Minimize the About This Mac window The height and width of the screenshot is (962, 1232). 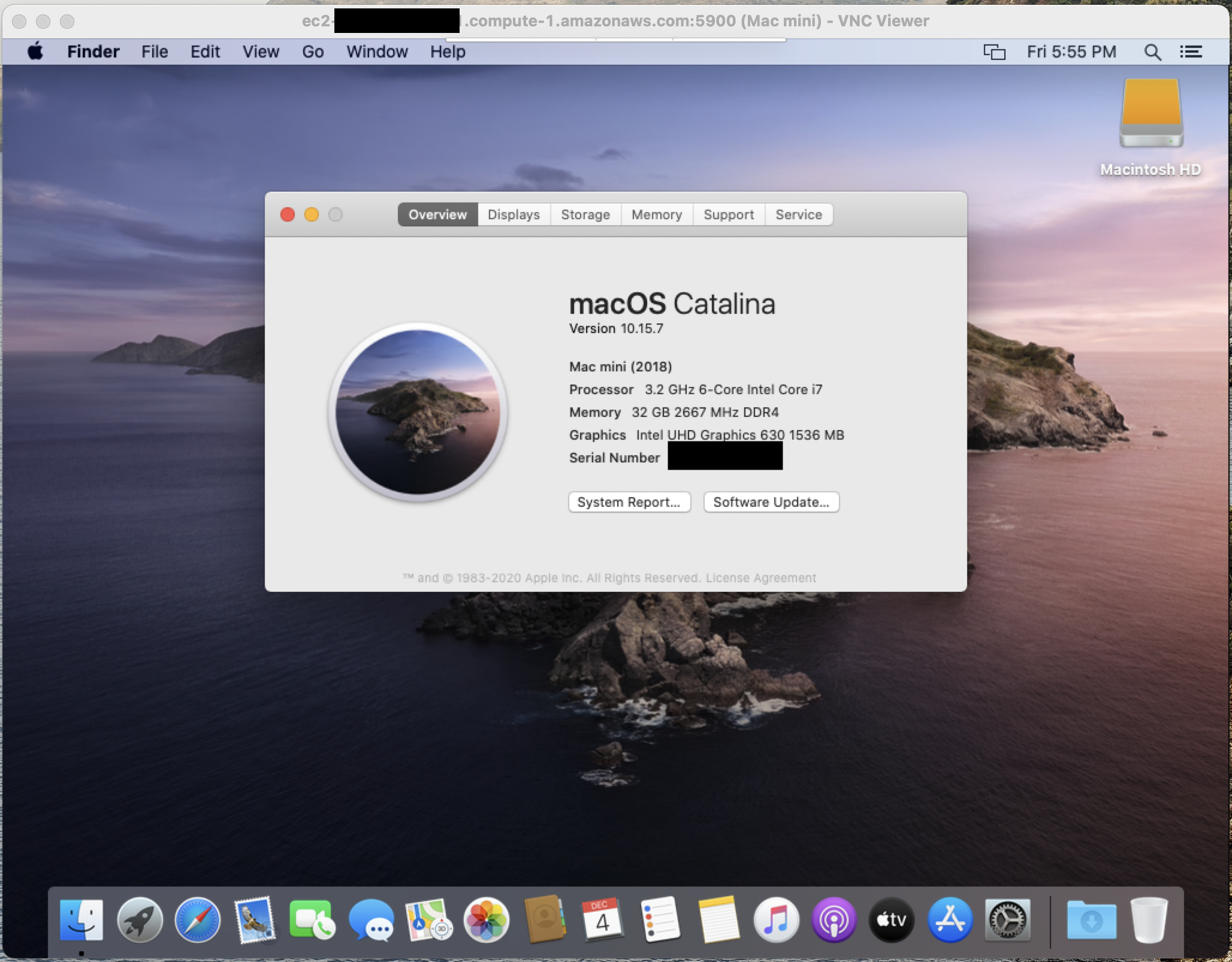coord(312,214)
